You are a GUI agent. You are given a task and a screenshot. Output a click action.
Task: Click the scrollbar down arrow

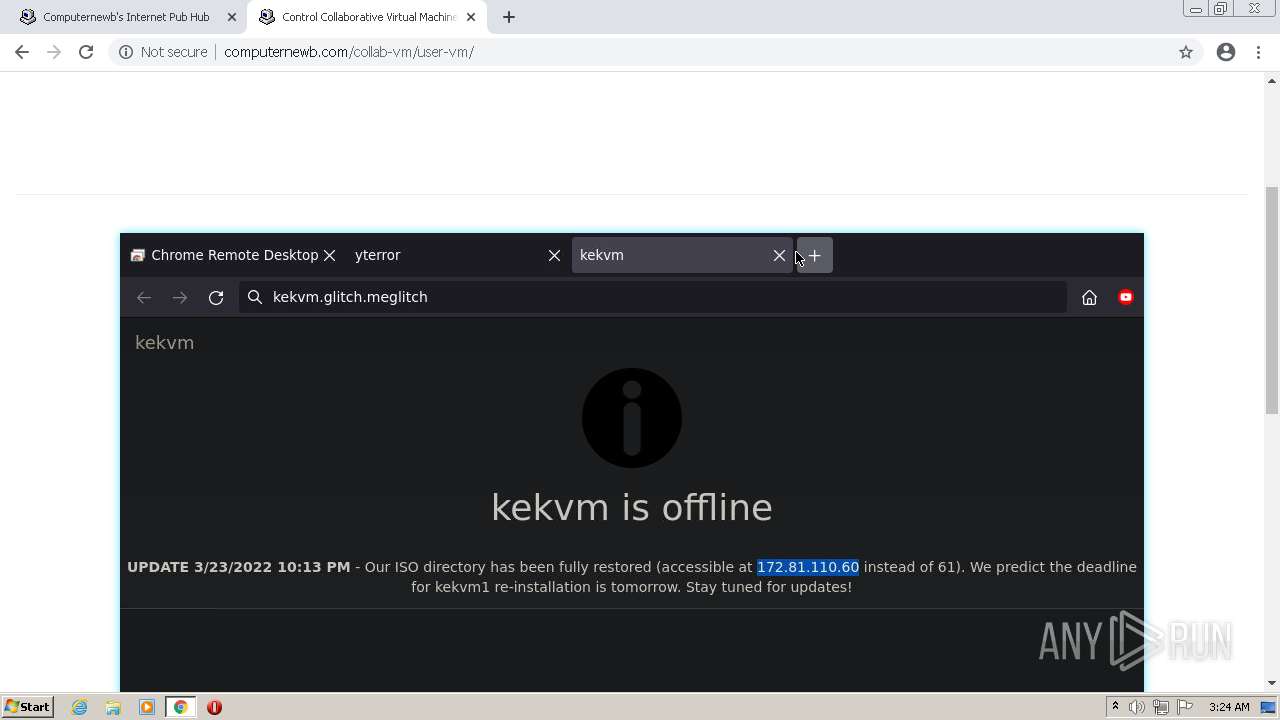[1272, 683]
